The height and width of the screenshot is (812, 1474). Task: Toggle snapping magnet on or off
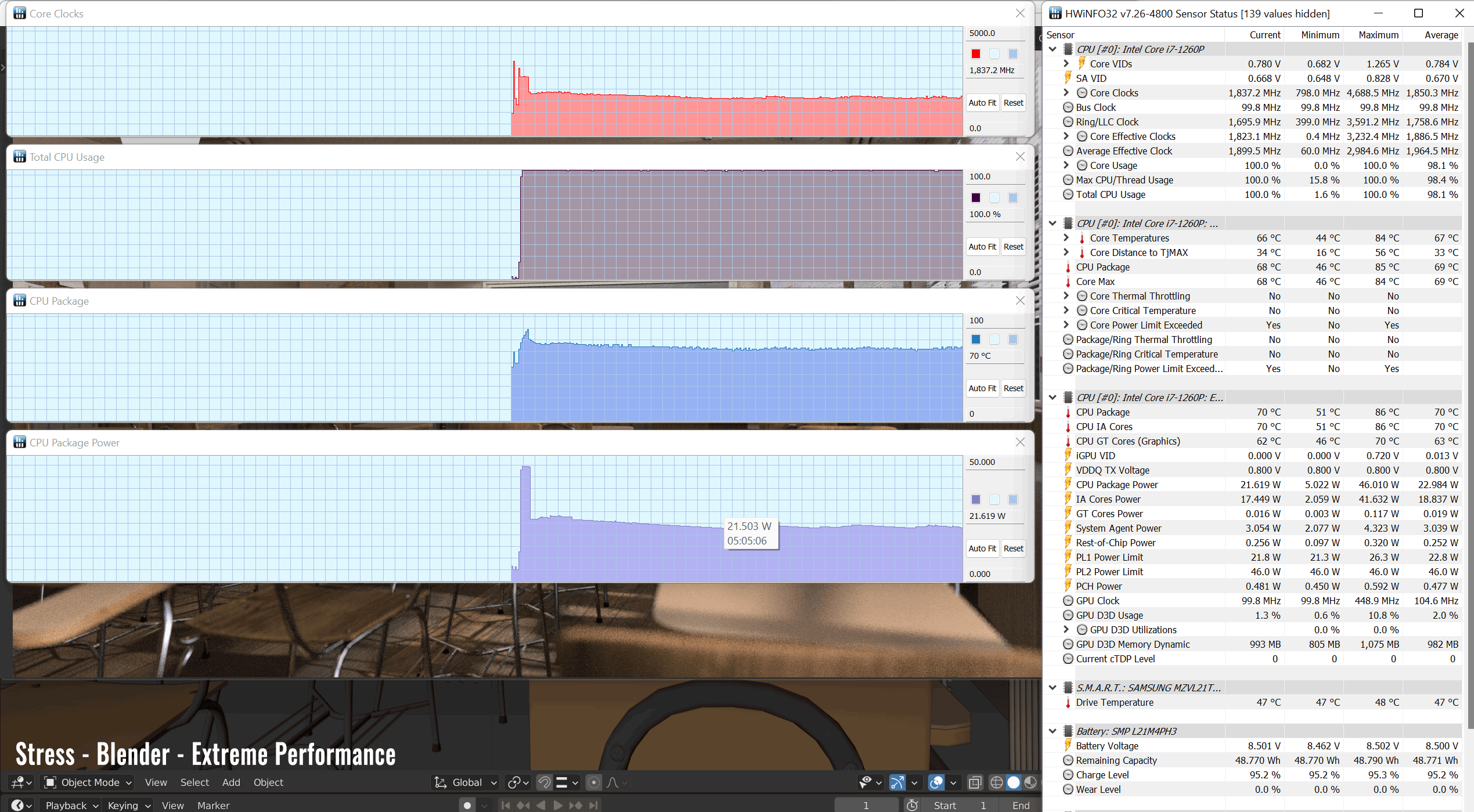point(544,782)
